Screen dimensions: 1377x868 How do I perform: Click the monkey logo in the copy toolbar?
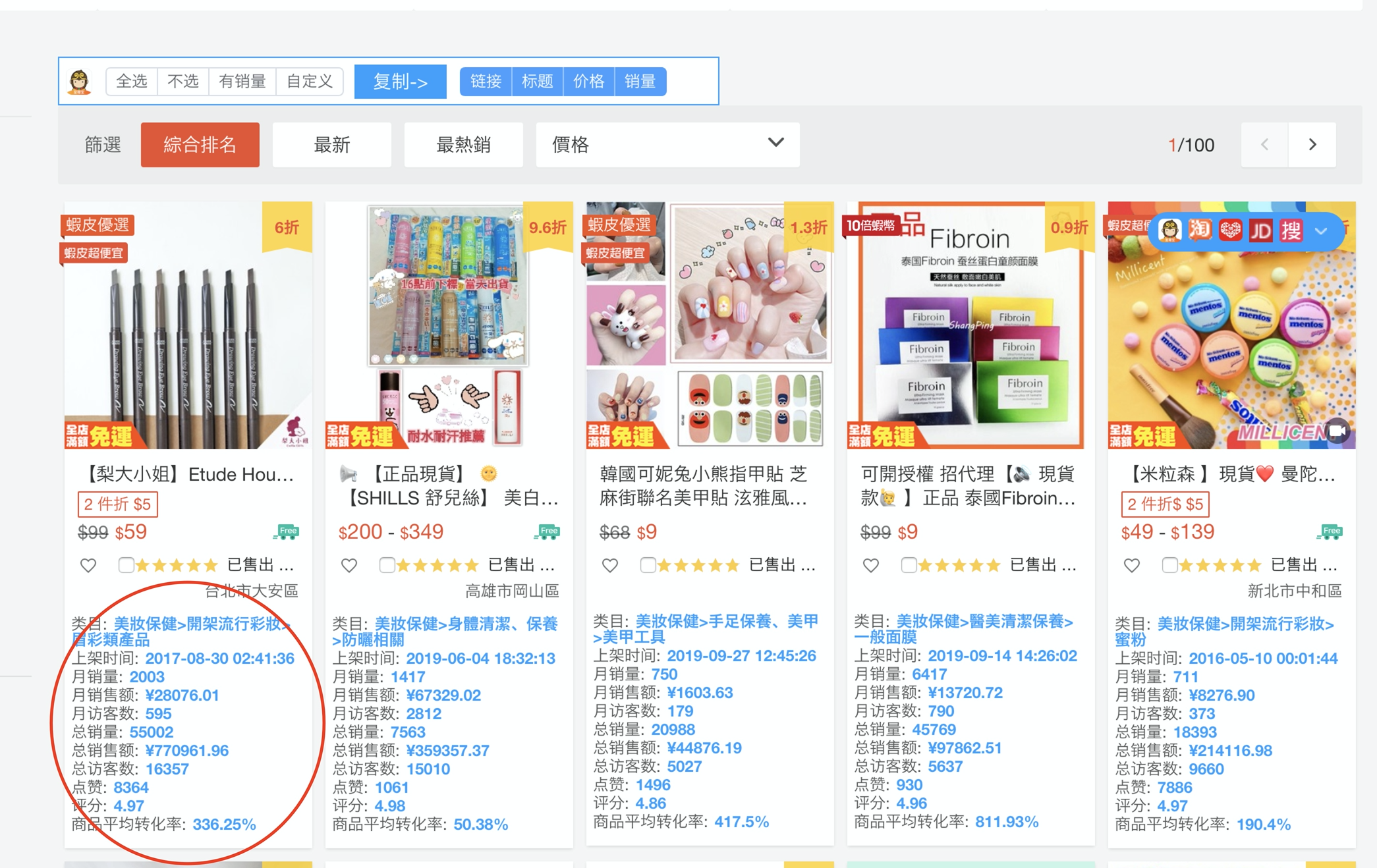click(79, 82)
